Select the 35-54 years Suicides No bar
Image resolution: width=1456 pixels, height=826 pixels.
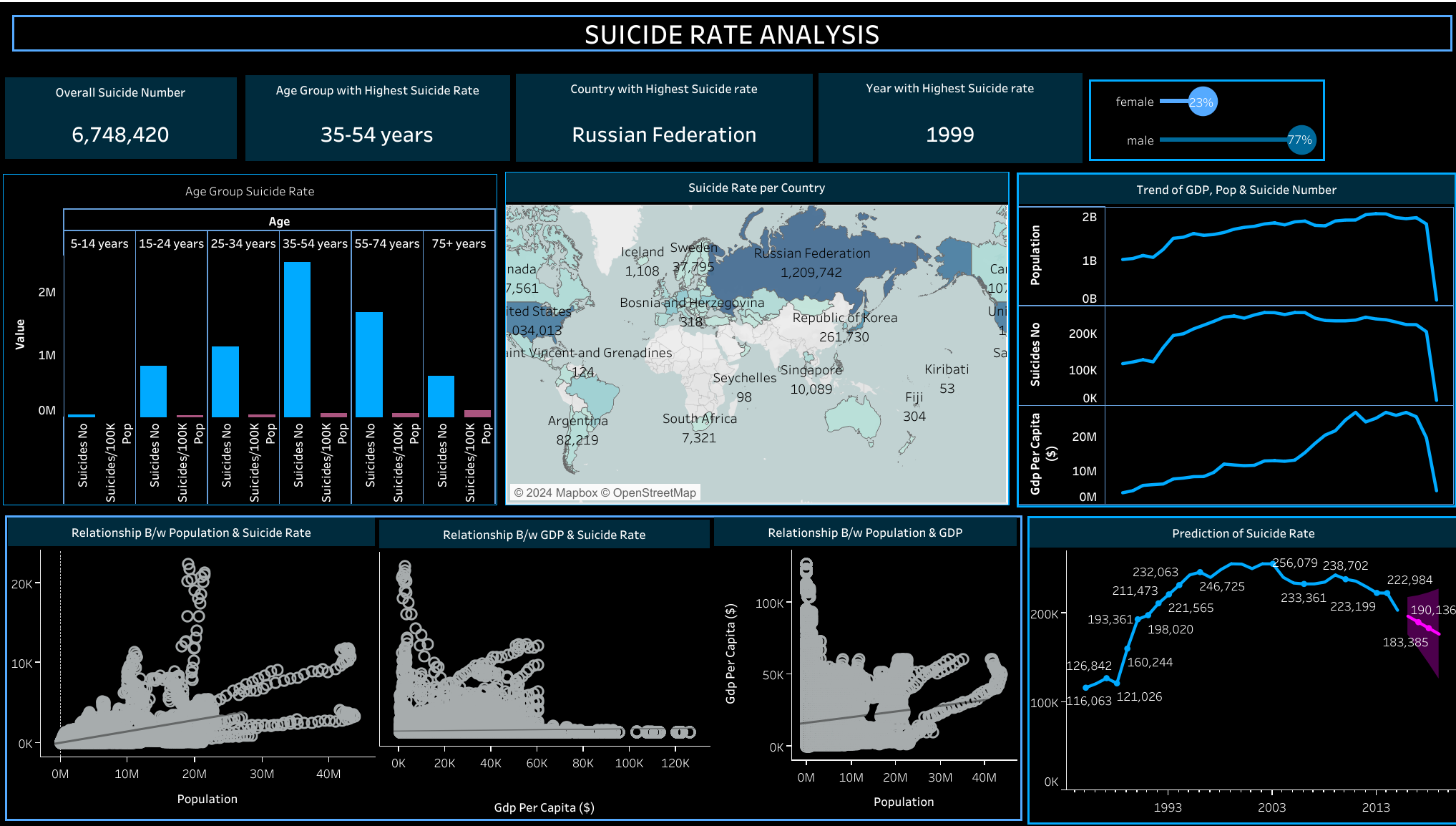pos(298,336)
